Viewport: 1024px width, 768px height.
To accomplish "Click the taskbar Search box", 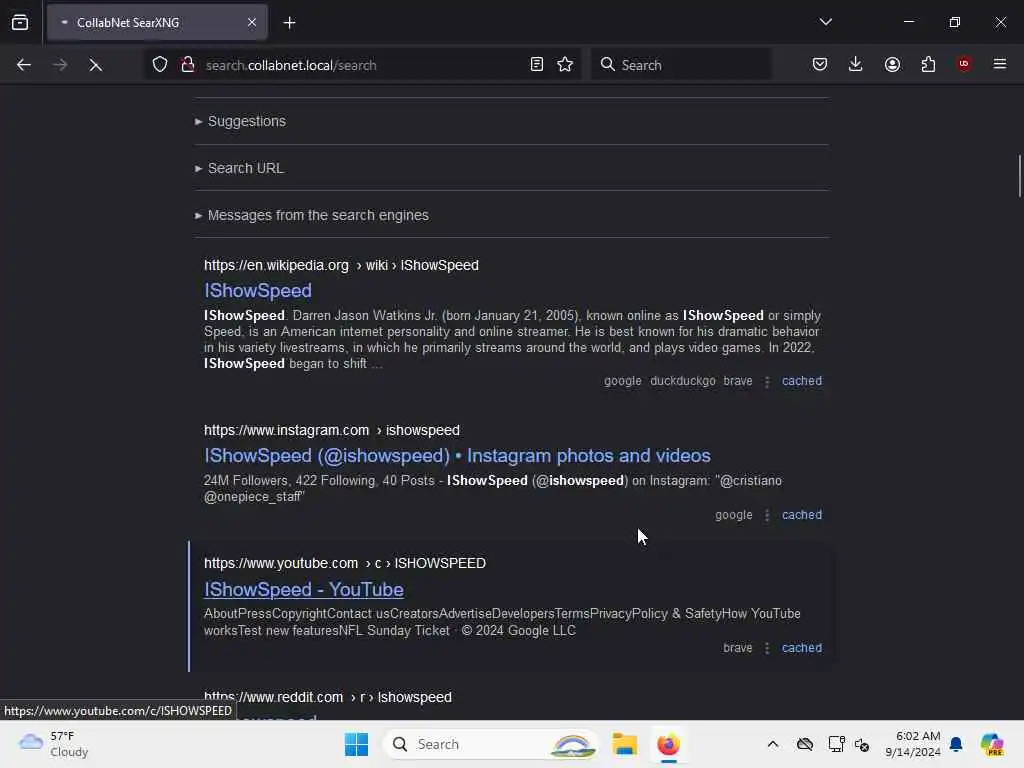I will (490, 744).
